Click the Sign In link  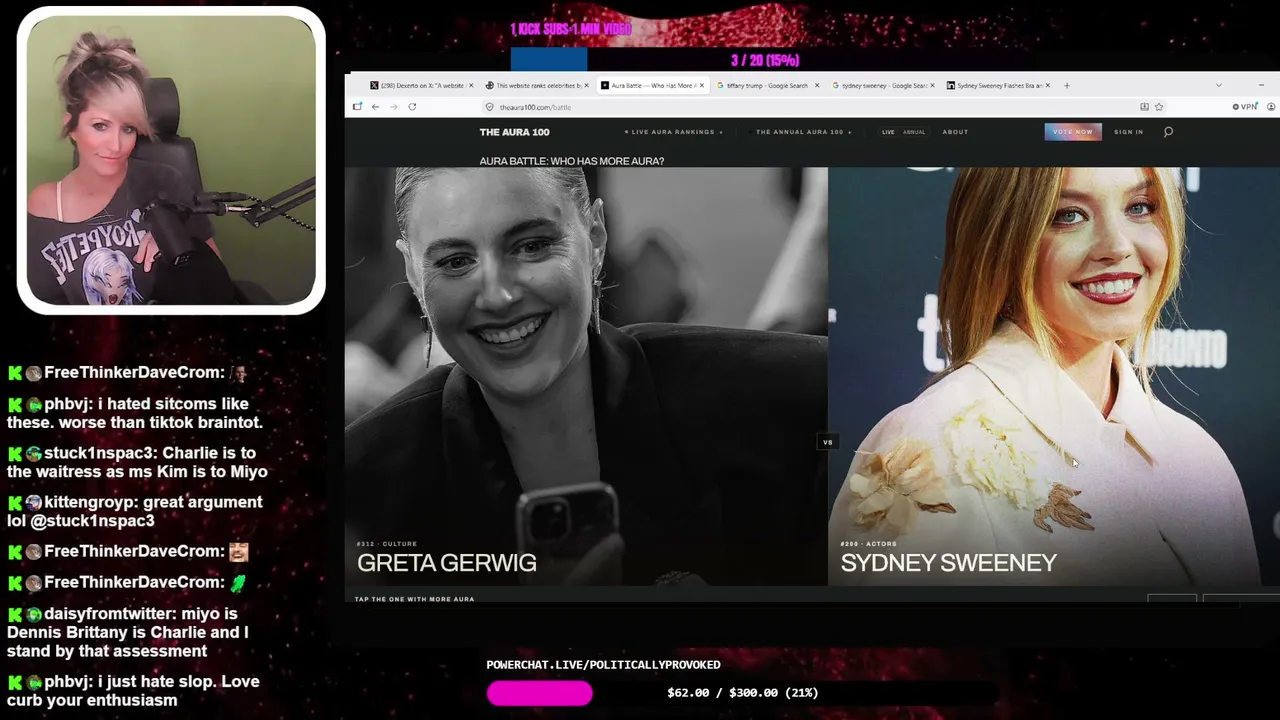pyautogui.click(x=1128, y=132)
